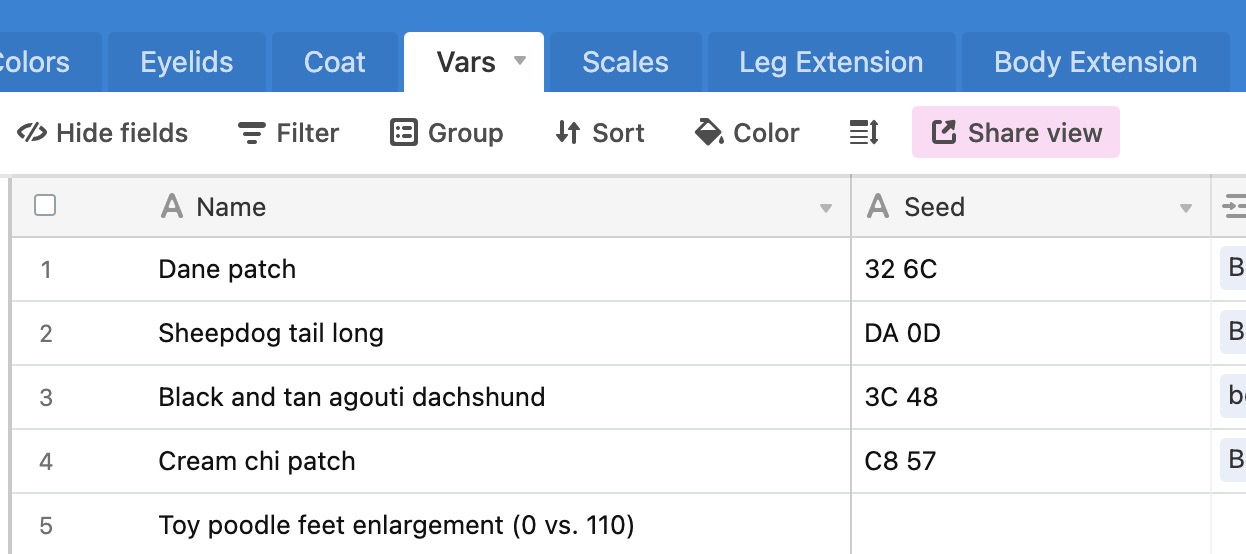Switch to the Scales tab
1246x554 pixels.
tap(626, 62)
